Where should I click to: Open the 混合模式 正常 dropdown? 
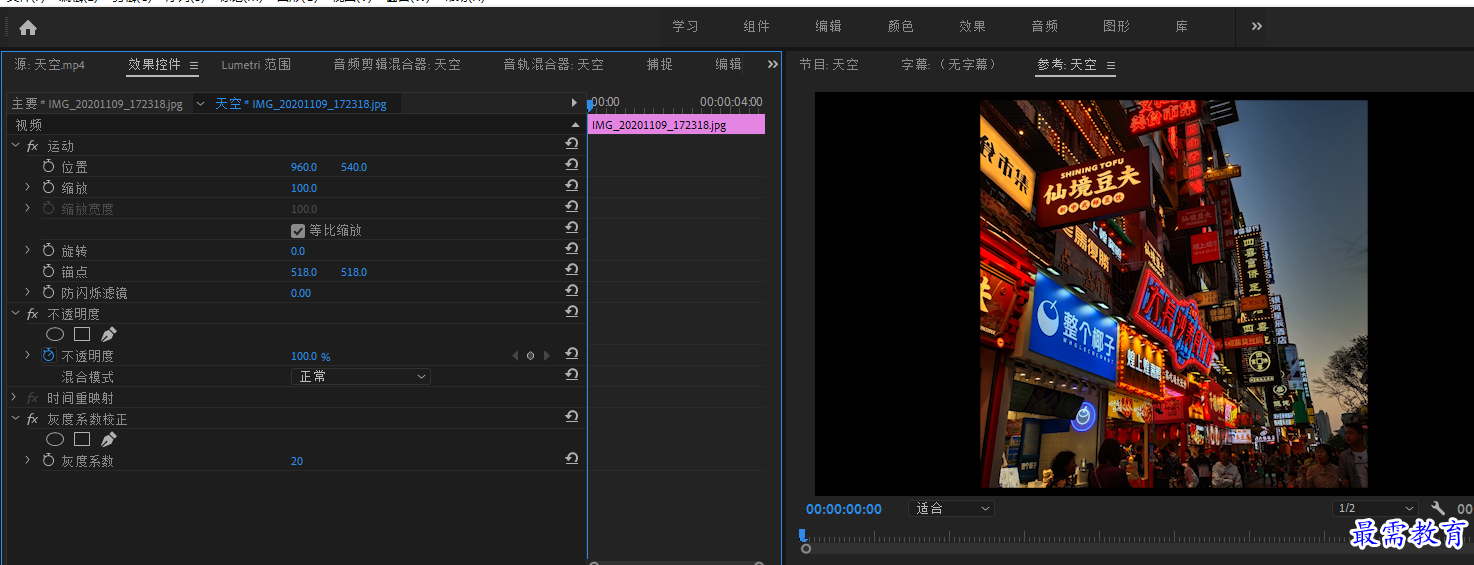coord(360,376)
